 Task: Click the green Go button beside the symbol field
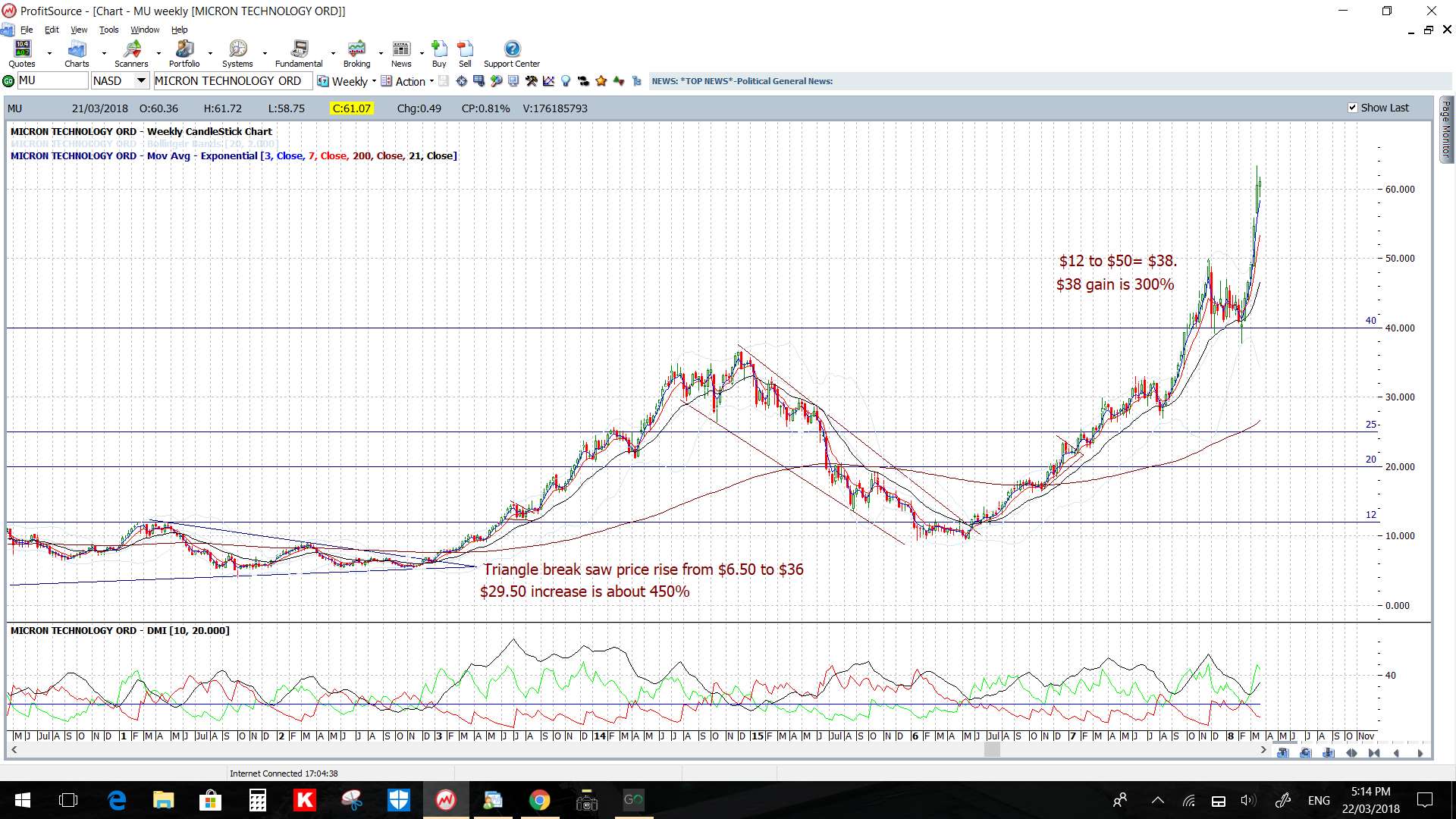[8, 81]
